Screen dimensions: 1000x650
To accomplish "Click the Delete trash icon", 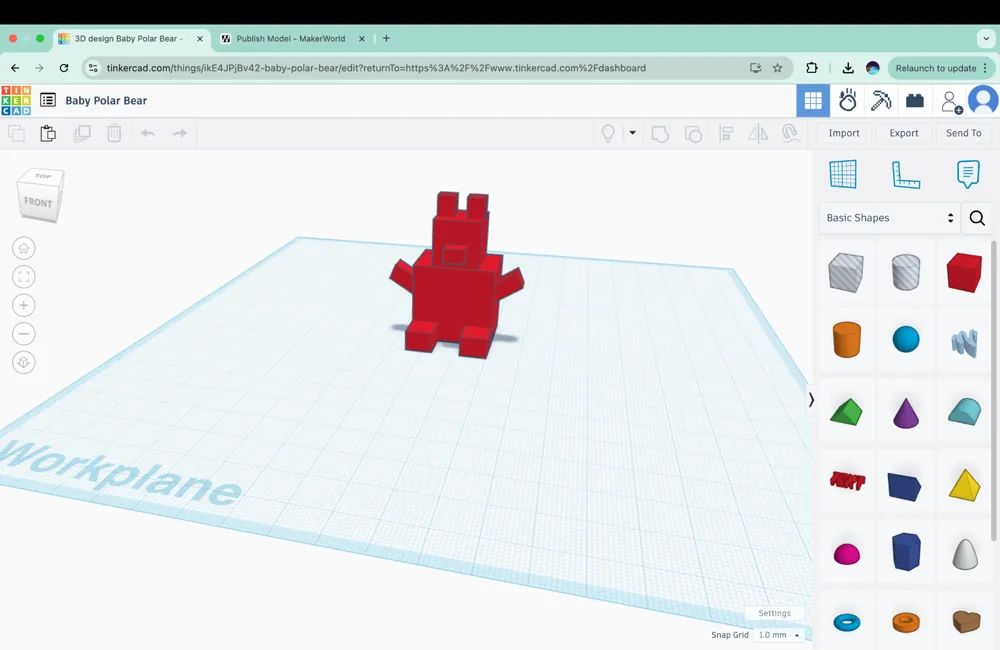I will click(114, 133).
